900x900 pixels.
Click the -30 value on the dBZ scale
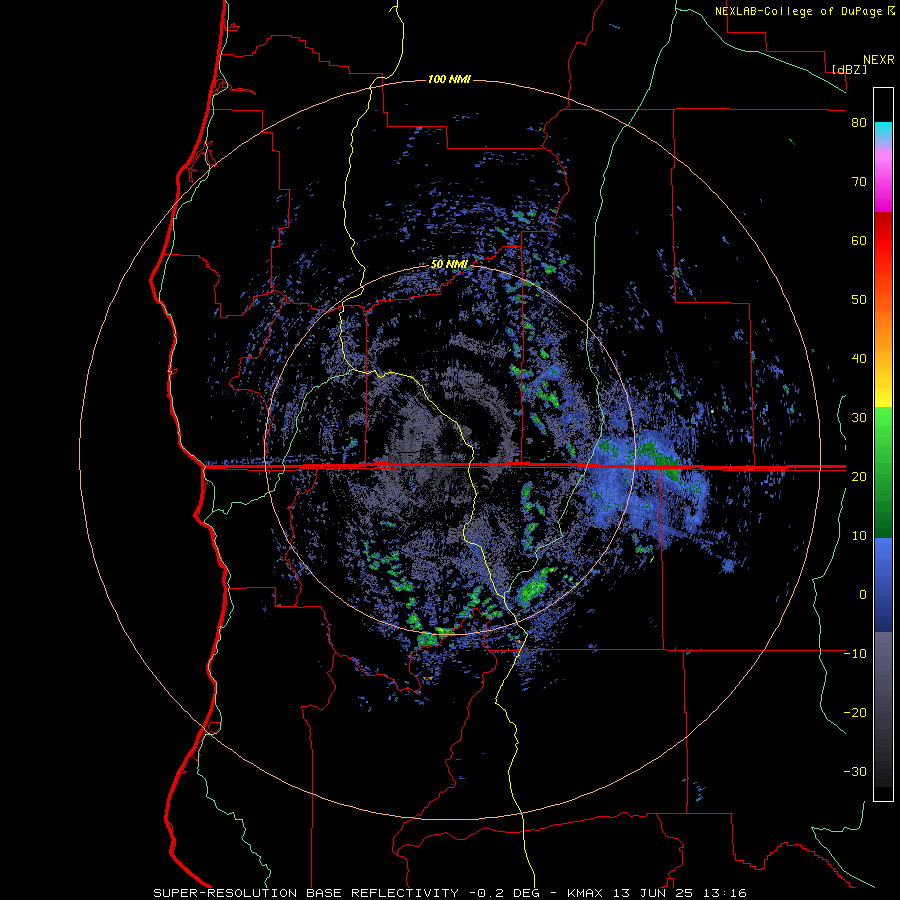click(x=855, y=771)
